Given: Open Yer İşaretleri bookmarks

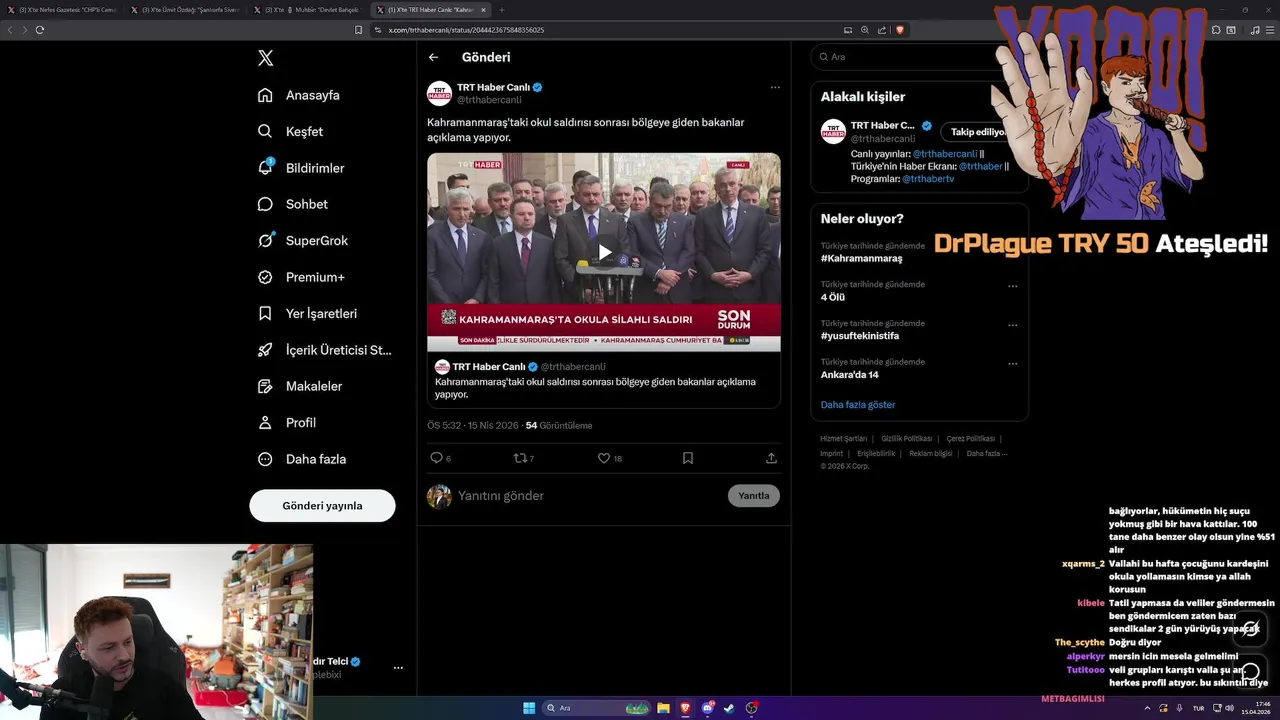Looking at the screenshot, I should [307, 313].
